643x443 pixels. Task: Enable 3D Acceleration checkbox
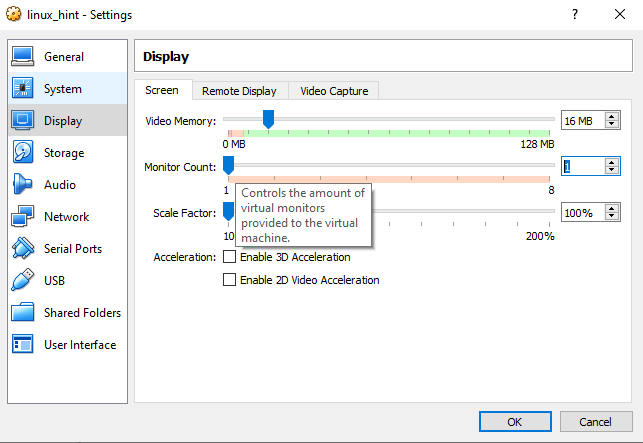pos(229,257)
